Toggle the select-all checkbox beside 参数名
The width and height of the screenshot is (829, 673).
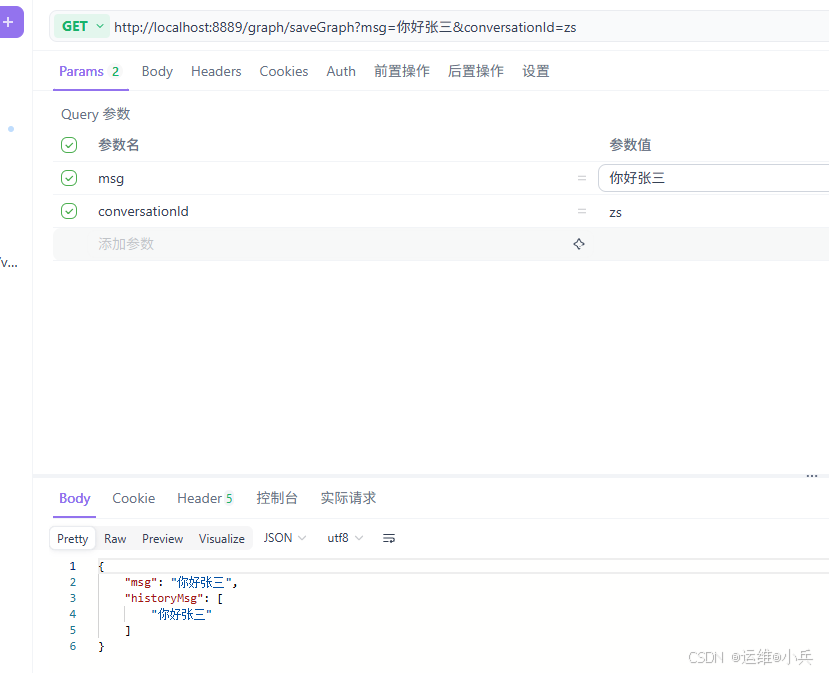[x=68, y=145]
